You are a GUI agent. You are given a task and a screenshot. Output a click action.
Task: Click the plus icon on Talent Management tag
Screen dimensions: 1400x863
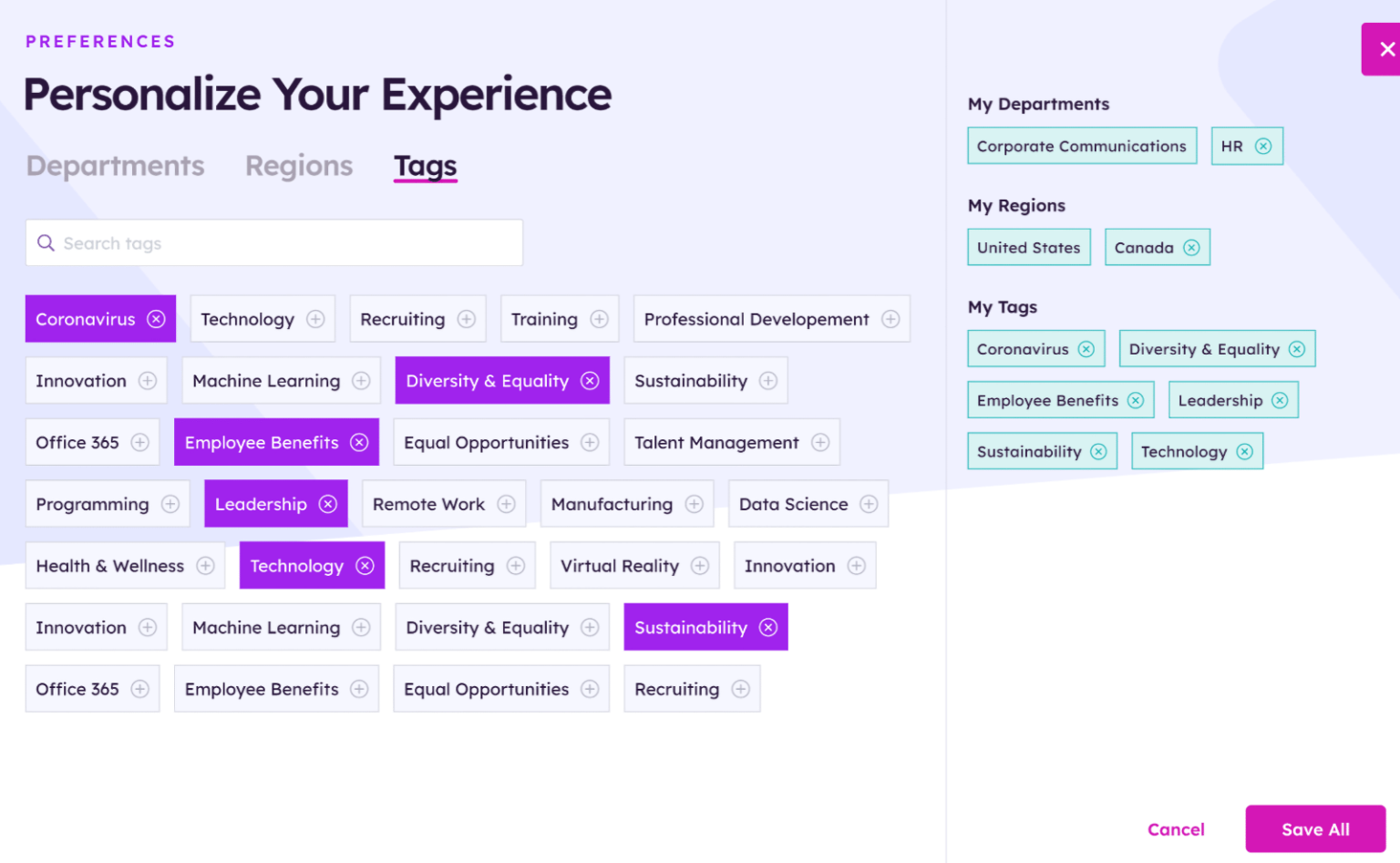click(818, 442)
